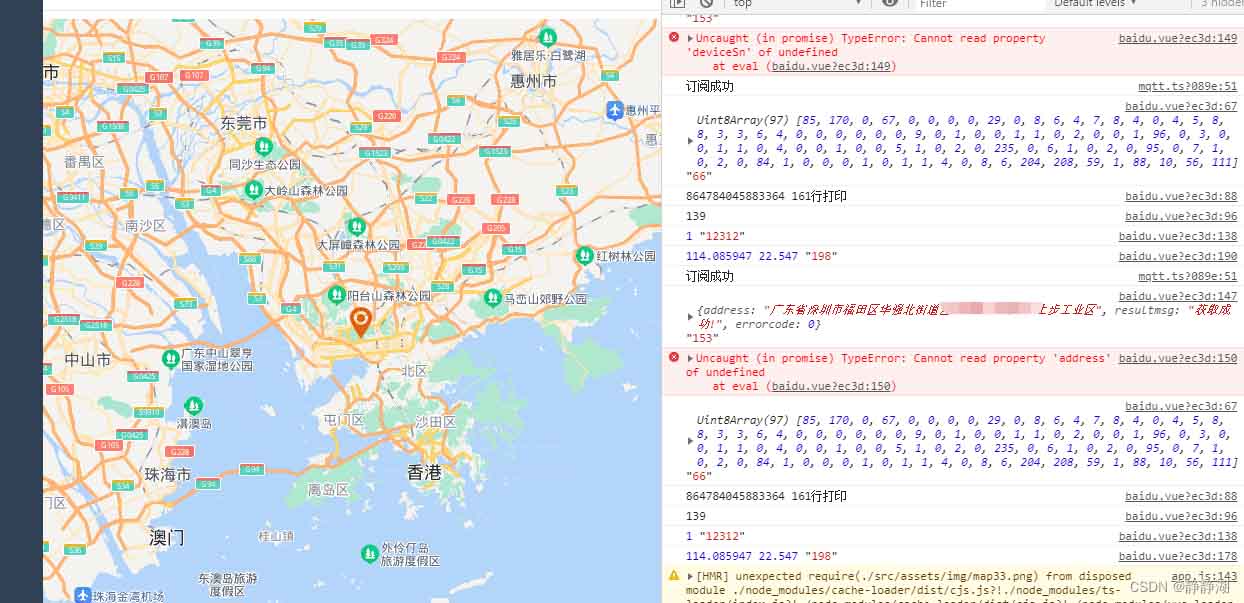Image resolution: width=1244 pixels, height=603 pixels.
Task: Click the eye icon to create live expression
Action: (889, 4)
